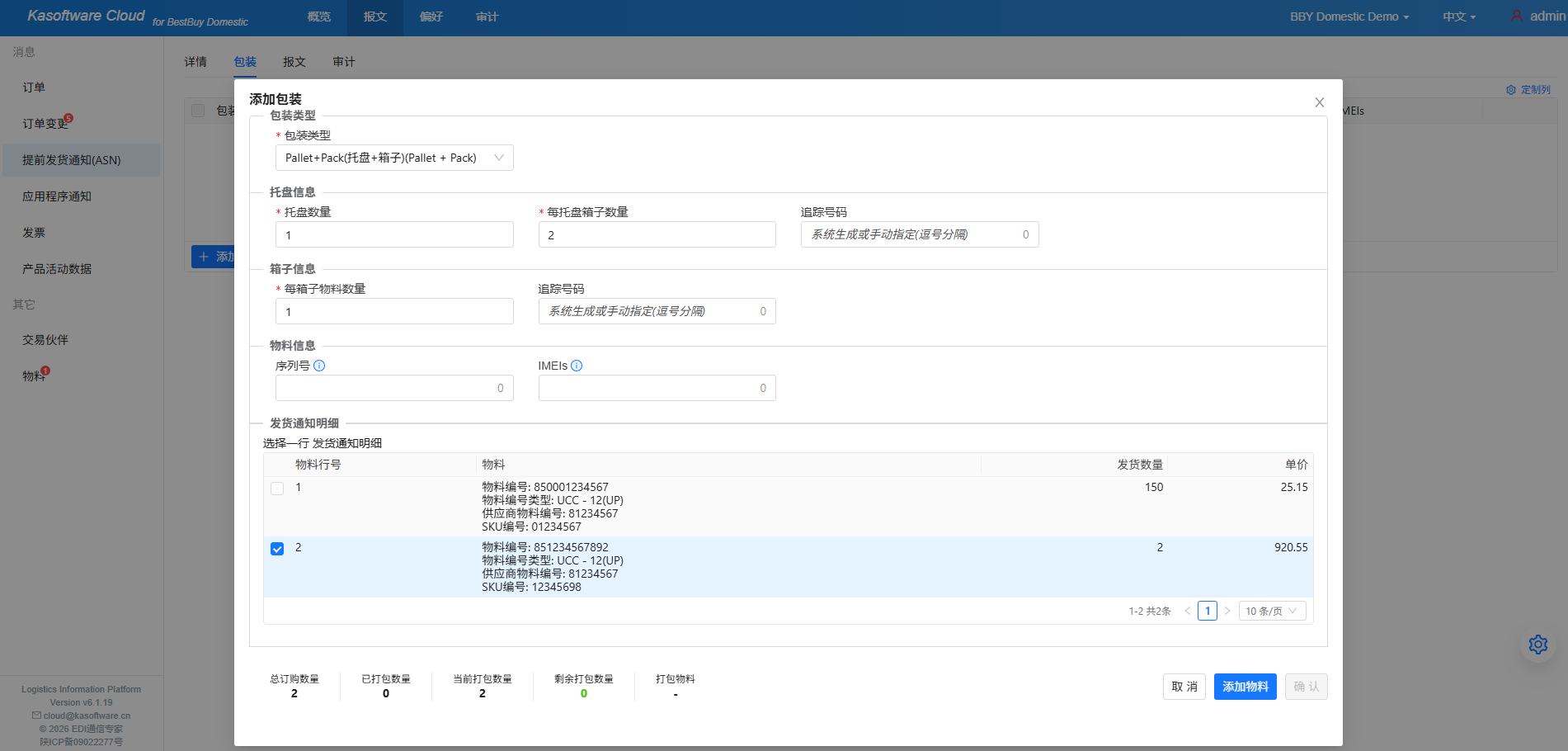Select 订单变更 in the sidebar
This screenshot has width=1568, height=751.
(x=45, y=124)
